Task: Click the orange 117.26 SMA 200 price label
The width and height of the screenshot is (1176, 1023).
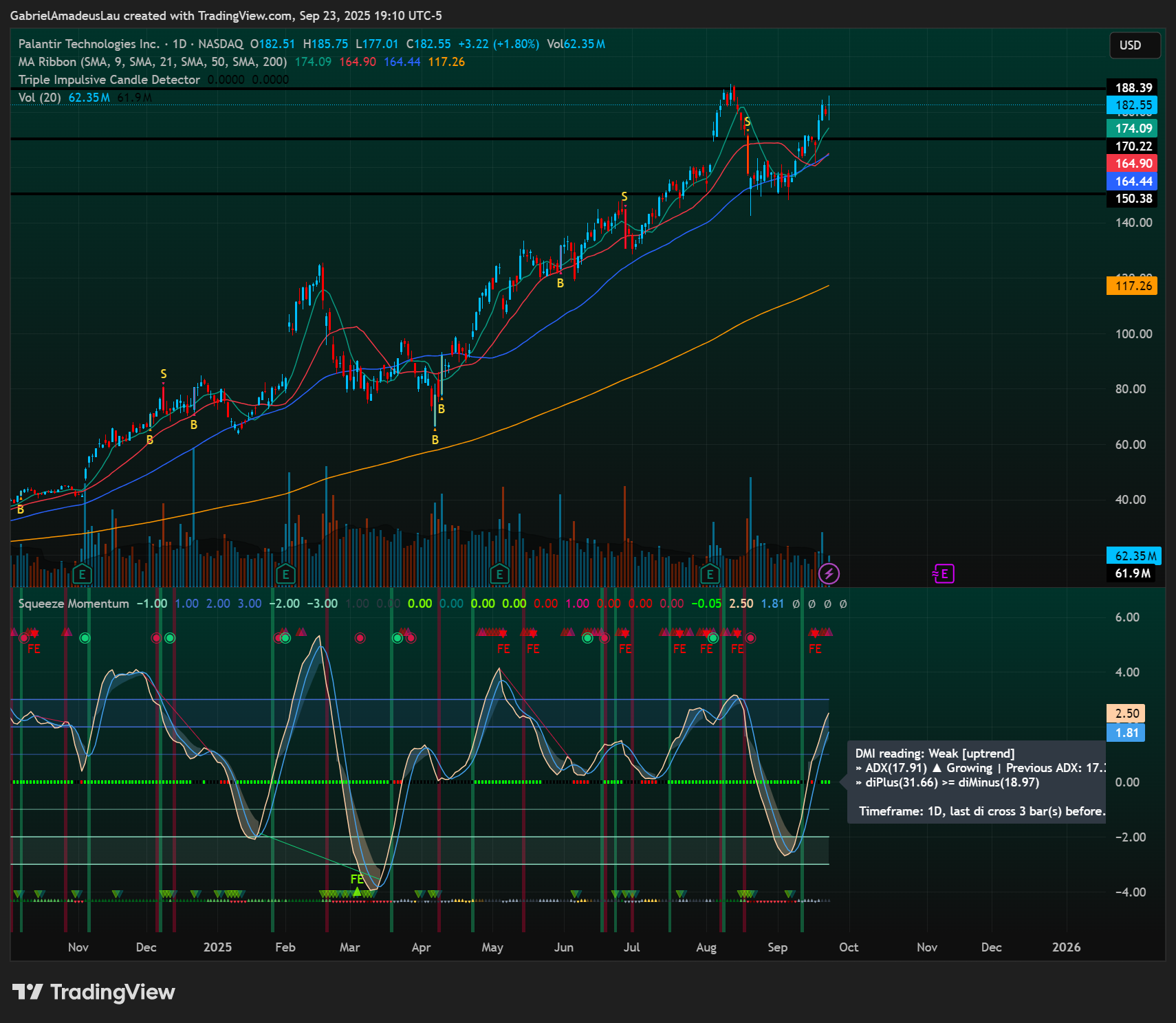Action: click(1133, 286)
